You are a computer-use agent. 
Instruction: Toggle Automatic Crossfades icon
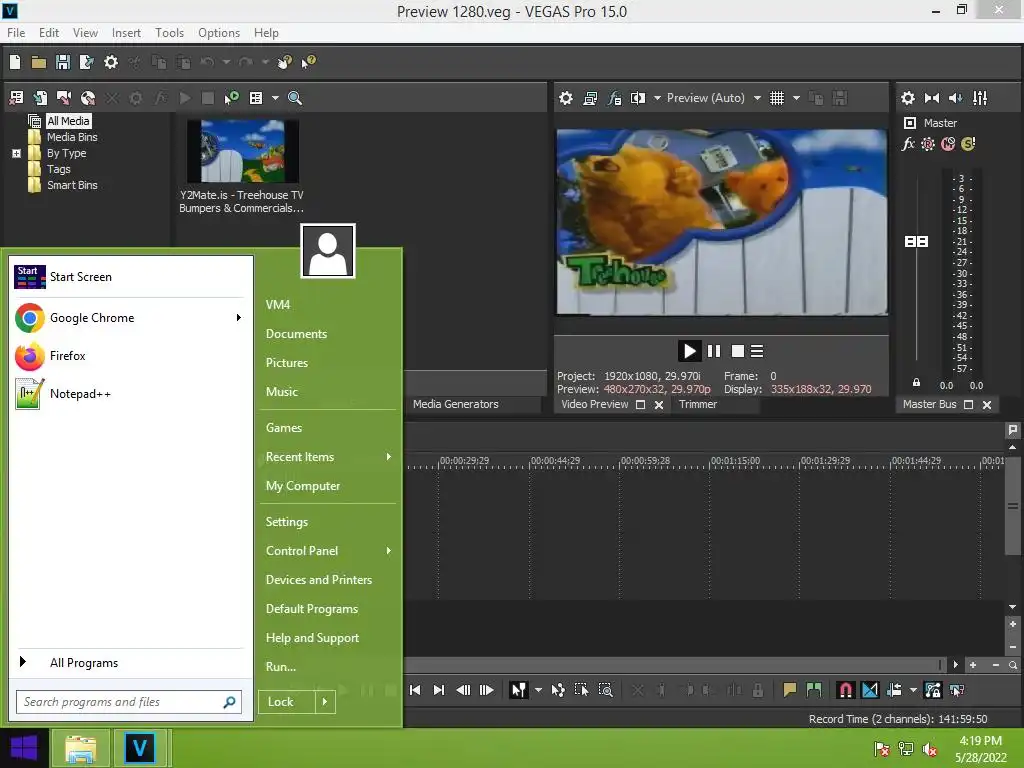click(870, 690)
